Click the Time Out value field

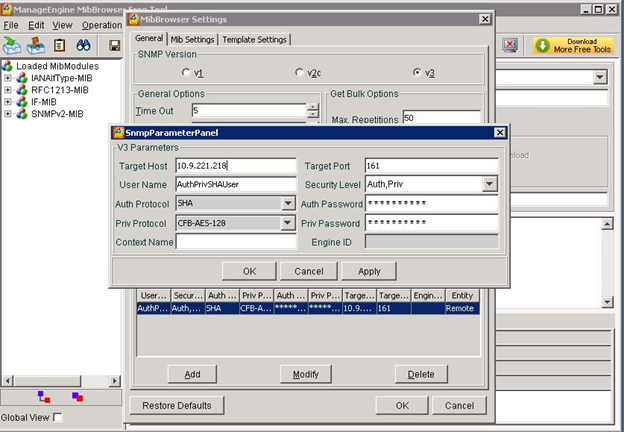pos(249,111)
